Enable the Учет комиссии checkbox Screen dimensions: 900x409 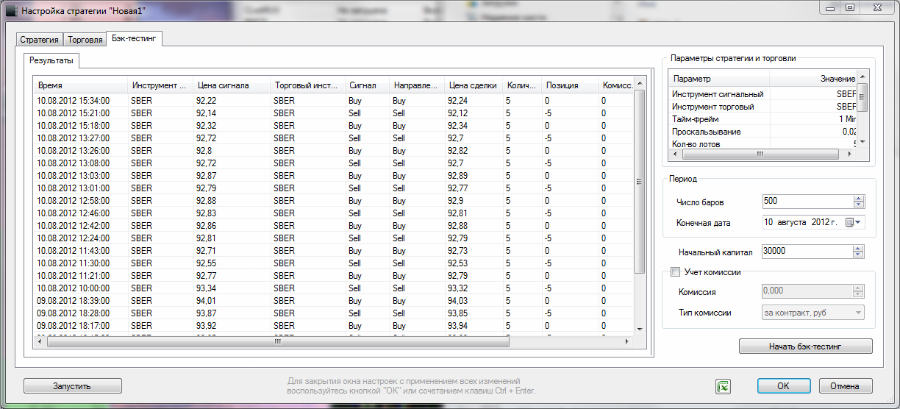coord(675,272)
